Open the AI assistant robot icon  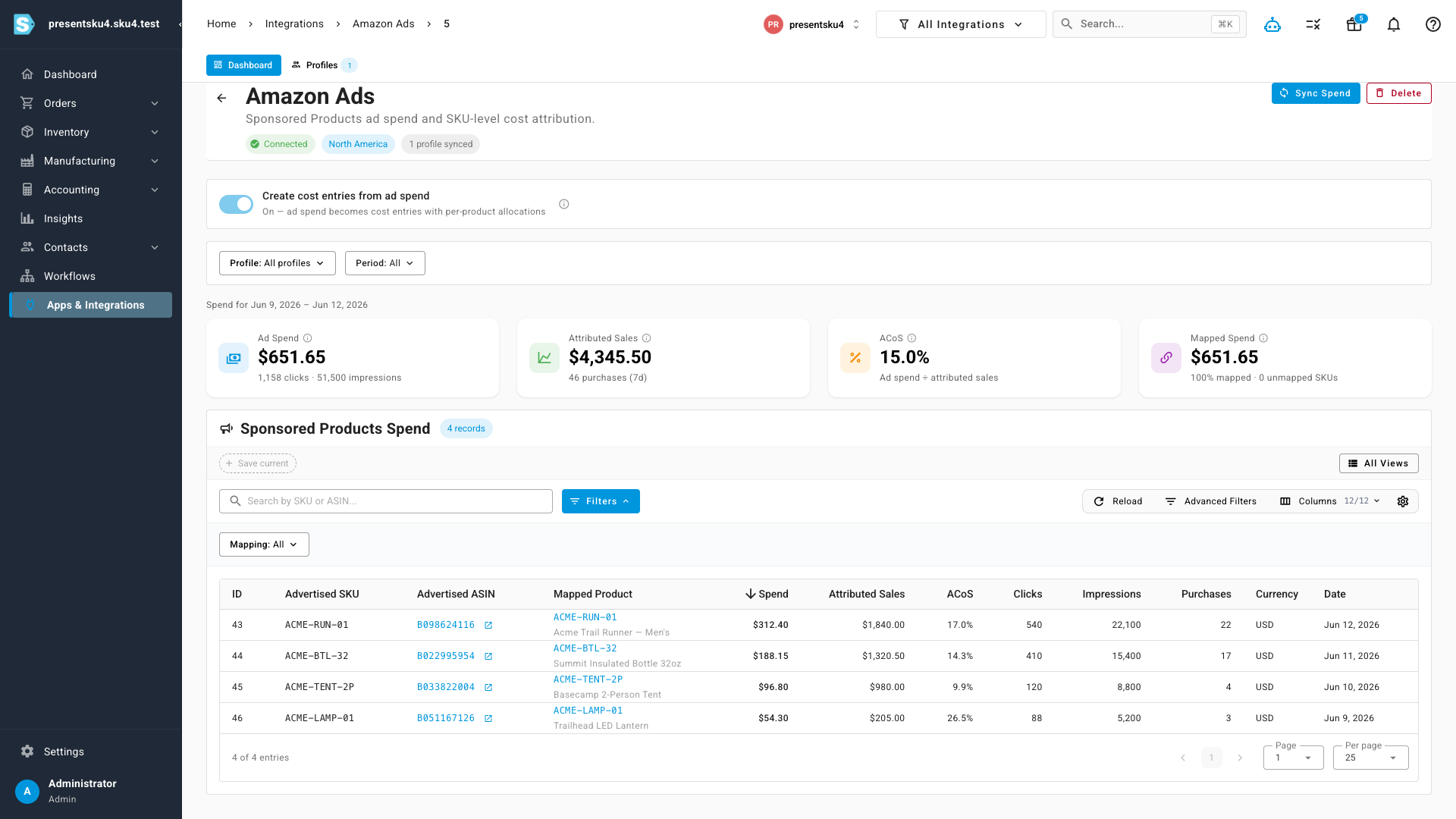coord(1272,24)
